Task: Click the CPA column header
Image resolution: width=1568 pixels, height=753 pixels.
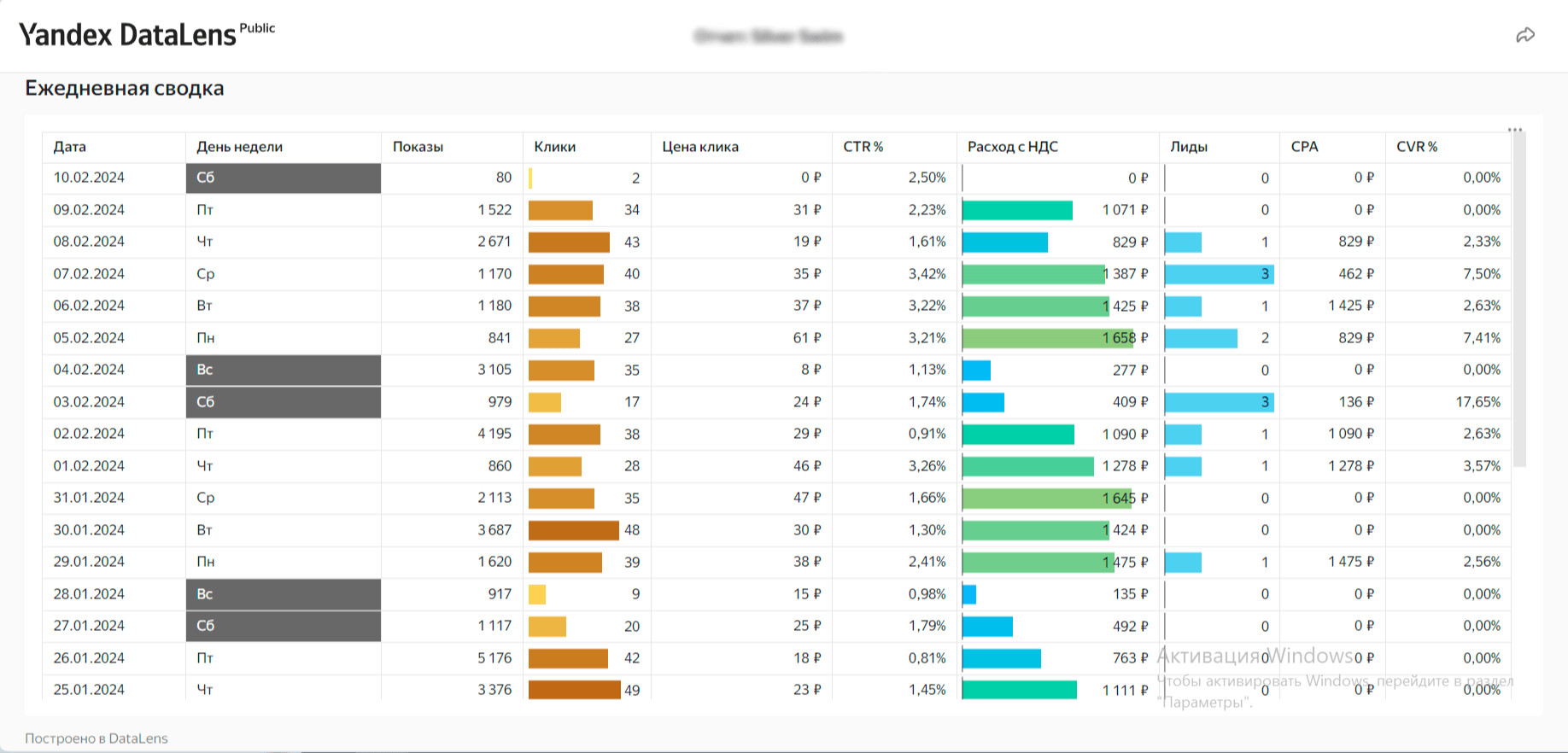Action: (x=1305, y=147)
